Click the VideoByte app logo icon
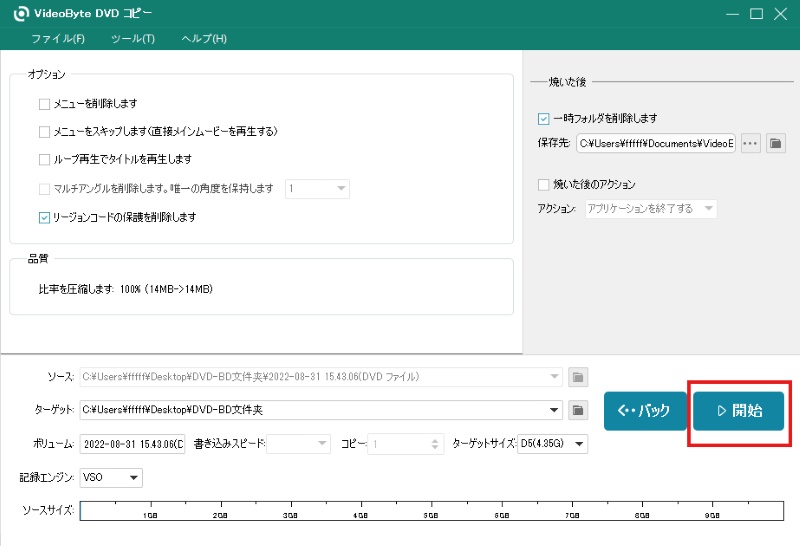 coord(20,14)
